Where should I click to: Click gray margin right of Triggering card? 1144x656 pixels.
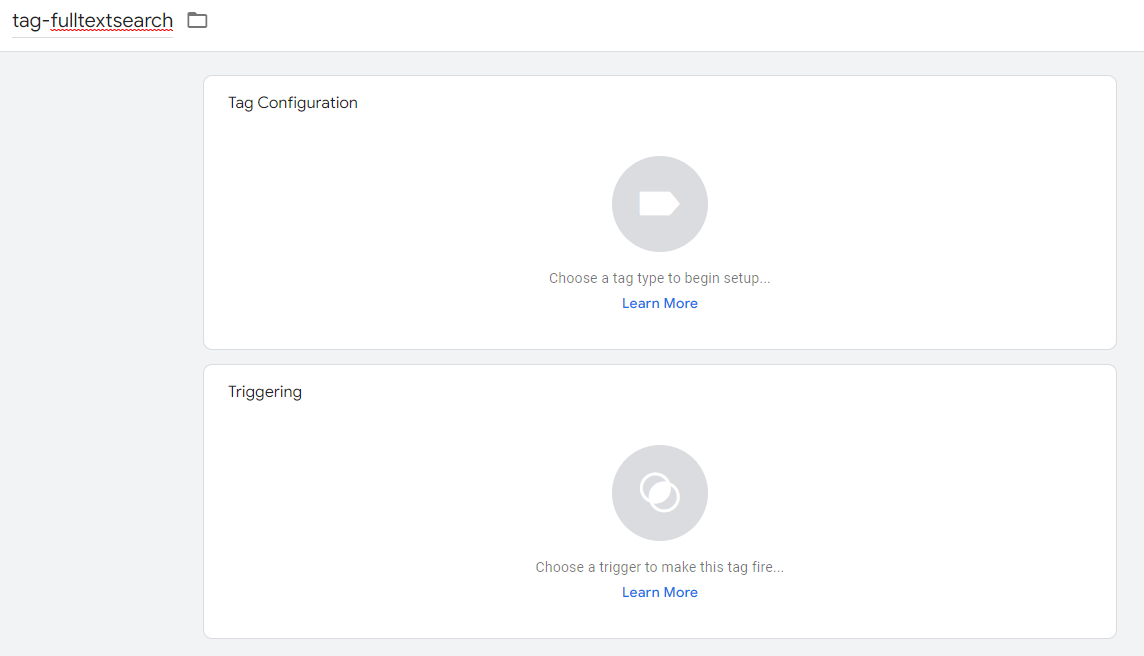1130,500
